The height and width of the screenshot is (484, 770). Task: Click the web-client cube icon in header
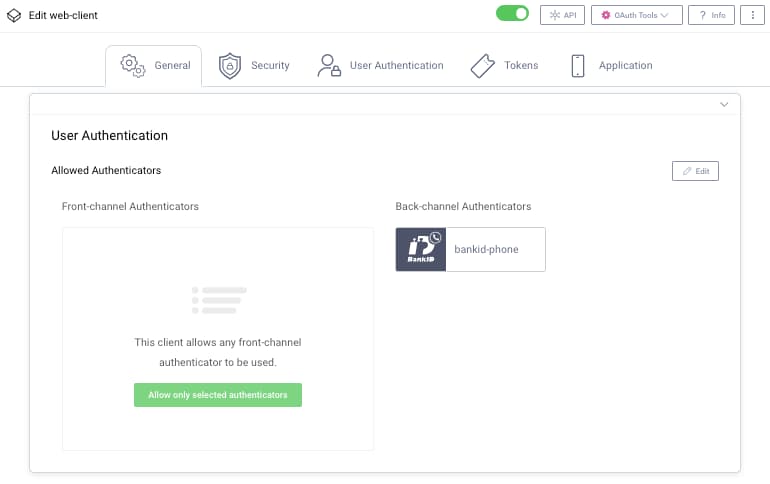click(14, 16)
